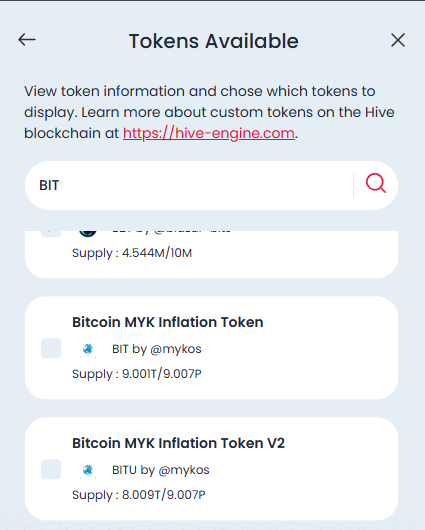Viewport: 425px width, 530px height.
Task: Enable the Bitcoin MYK Inflation Token V2 checkbox
Action: 51,469
